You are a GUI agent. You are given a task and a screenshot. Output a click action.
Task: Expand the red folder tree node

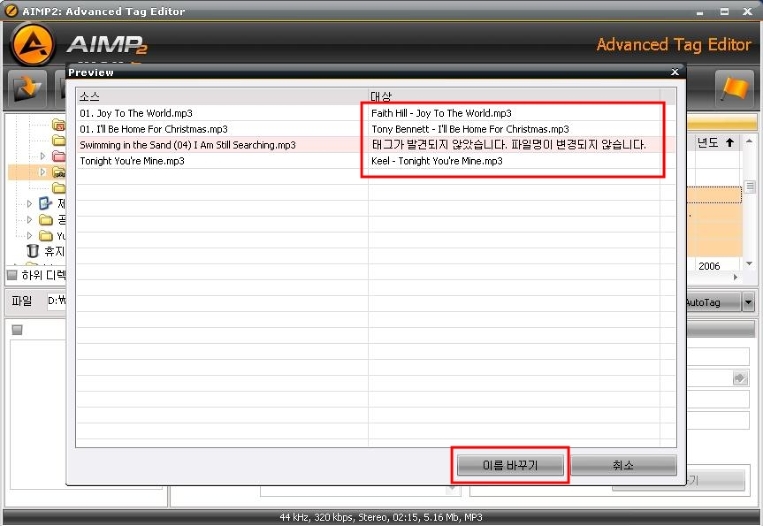[x=43, y=156]
